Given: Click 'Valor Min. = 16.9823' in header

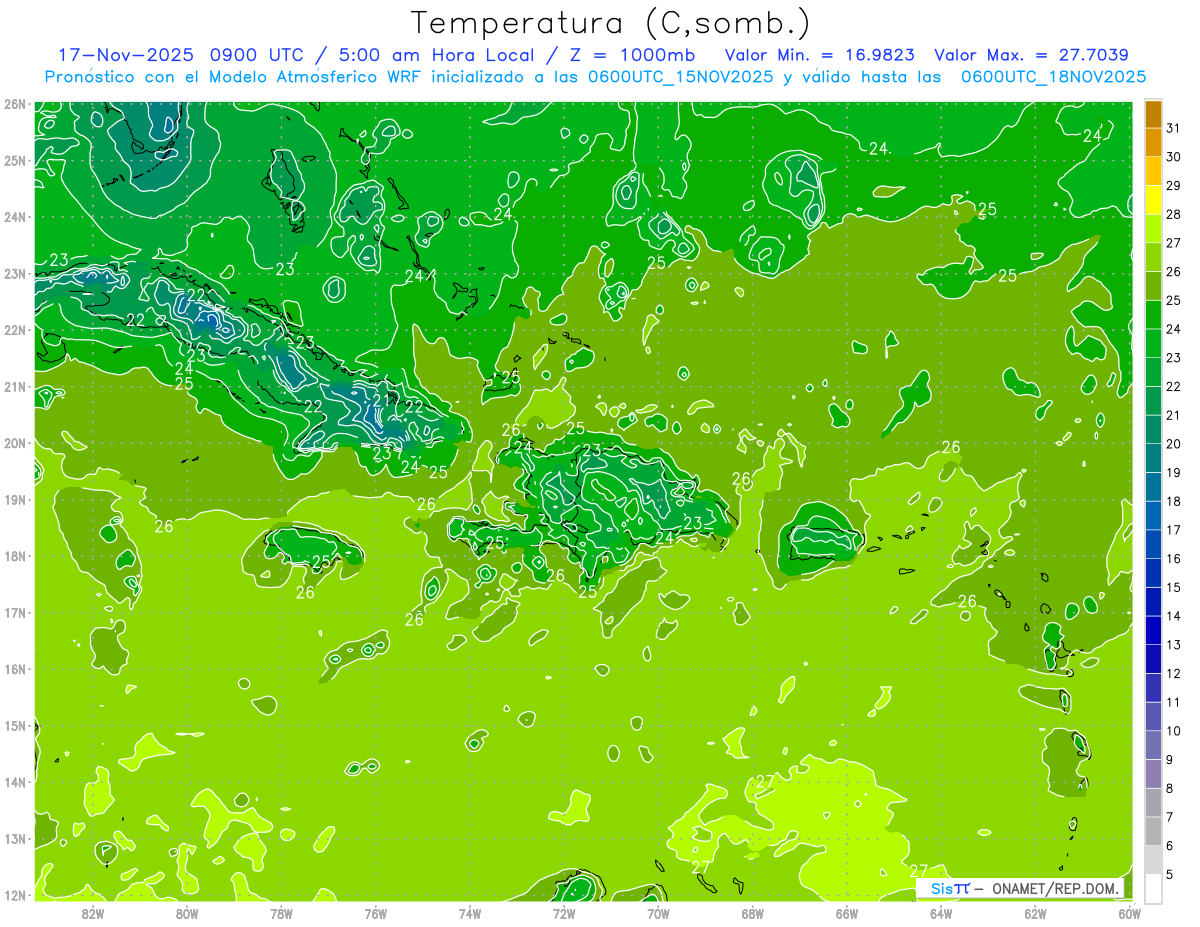Looking at the screenshot, I should (820, 55).
